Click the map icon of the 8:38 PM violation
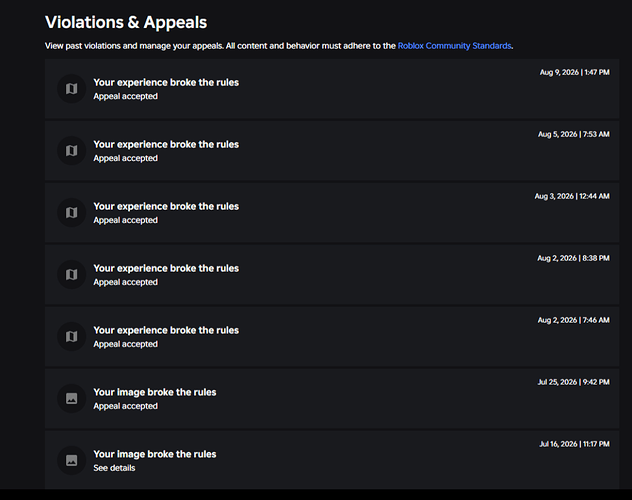Screen dimensions: 632x500 tap(71, 275)
